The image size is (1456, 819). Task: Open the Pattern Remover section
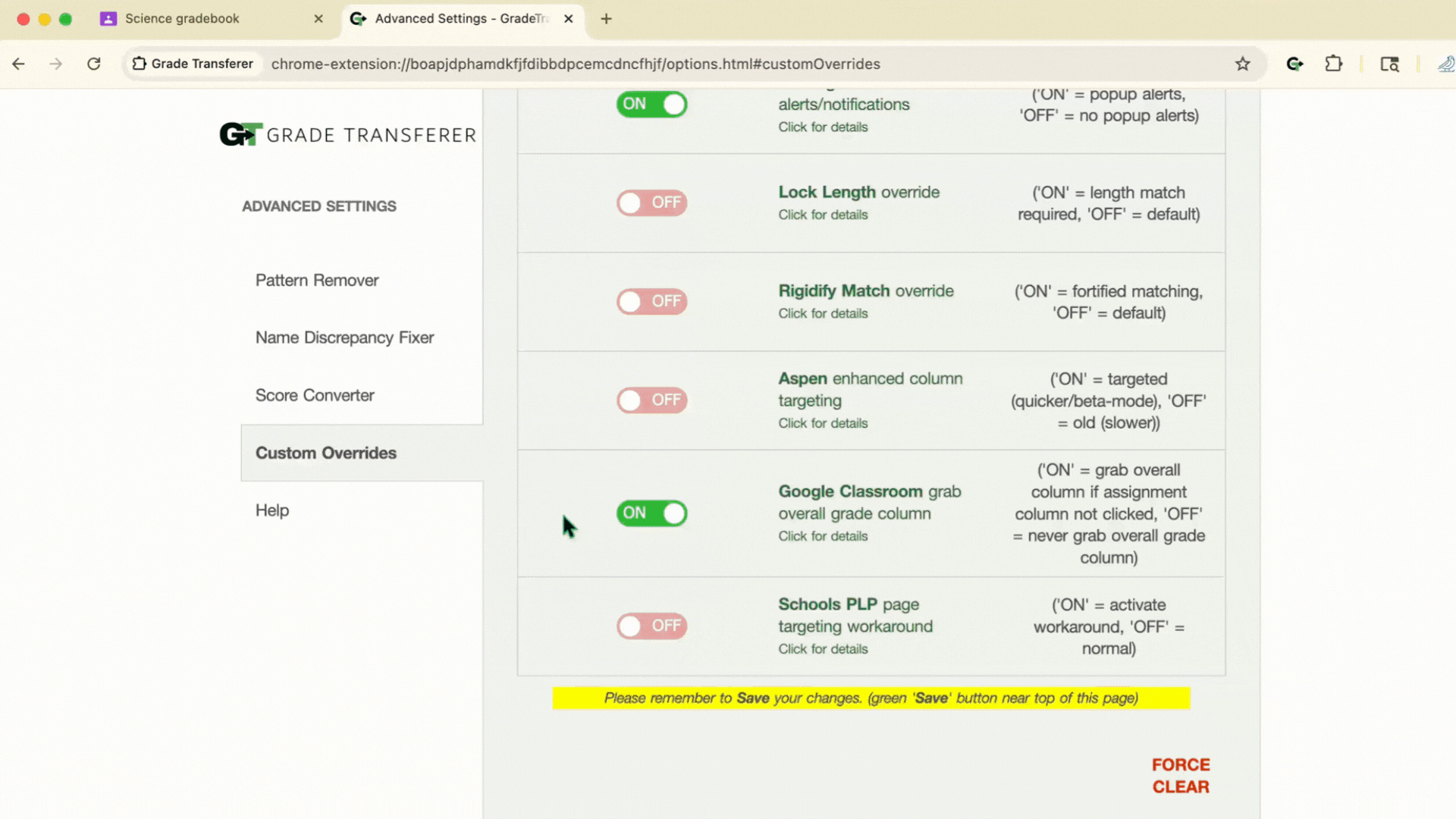pyautogui.click(x=317, y=281)
